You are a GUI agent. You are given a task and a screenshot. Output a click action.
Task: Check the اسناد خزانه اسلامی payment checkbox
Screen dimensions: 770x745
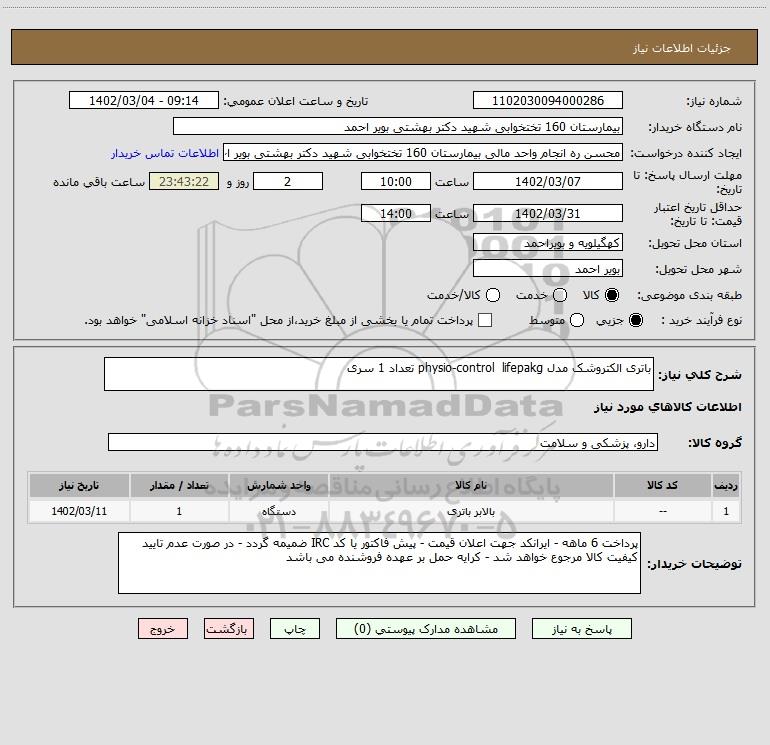[485, 320]
